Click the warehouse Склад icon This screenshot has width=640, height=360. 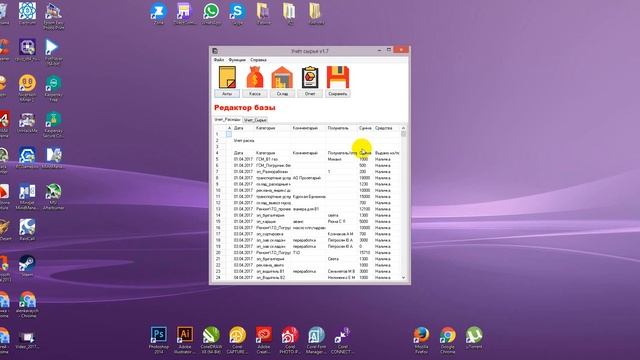click(282, 77)
